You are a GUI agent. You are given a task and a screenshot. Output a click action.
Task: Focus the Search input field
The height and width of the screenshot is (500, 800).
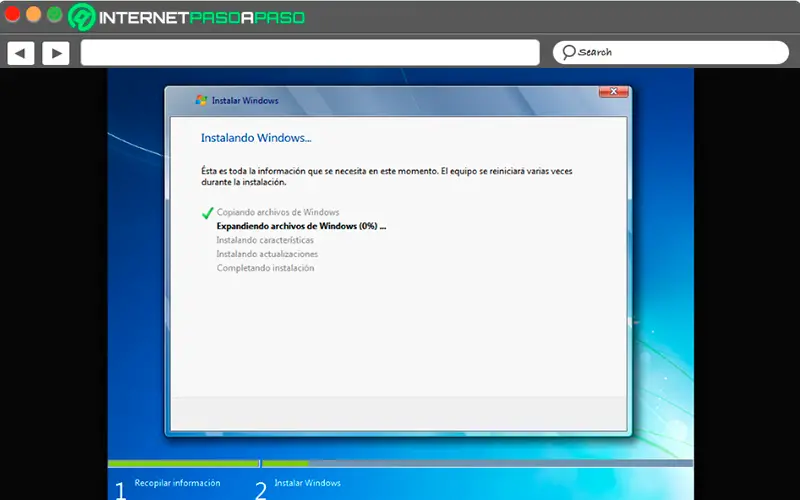(670, 52)
